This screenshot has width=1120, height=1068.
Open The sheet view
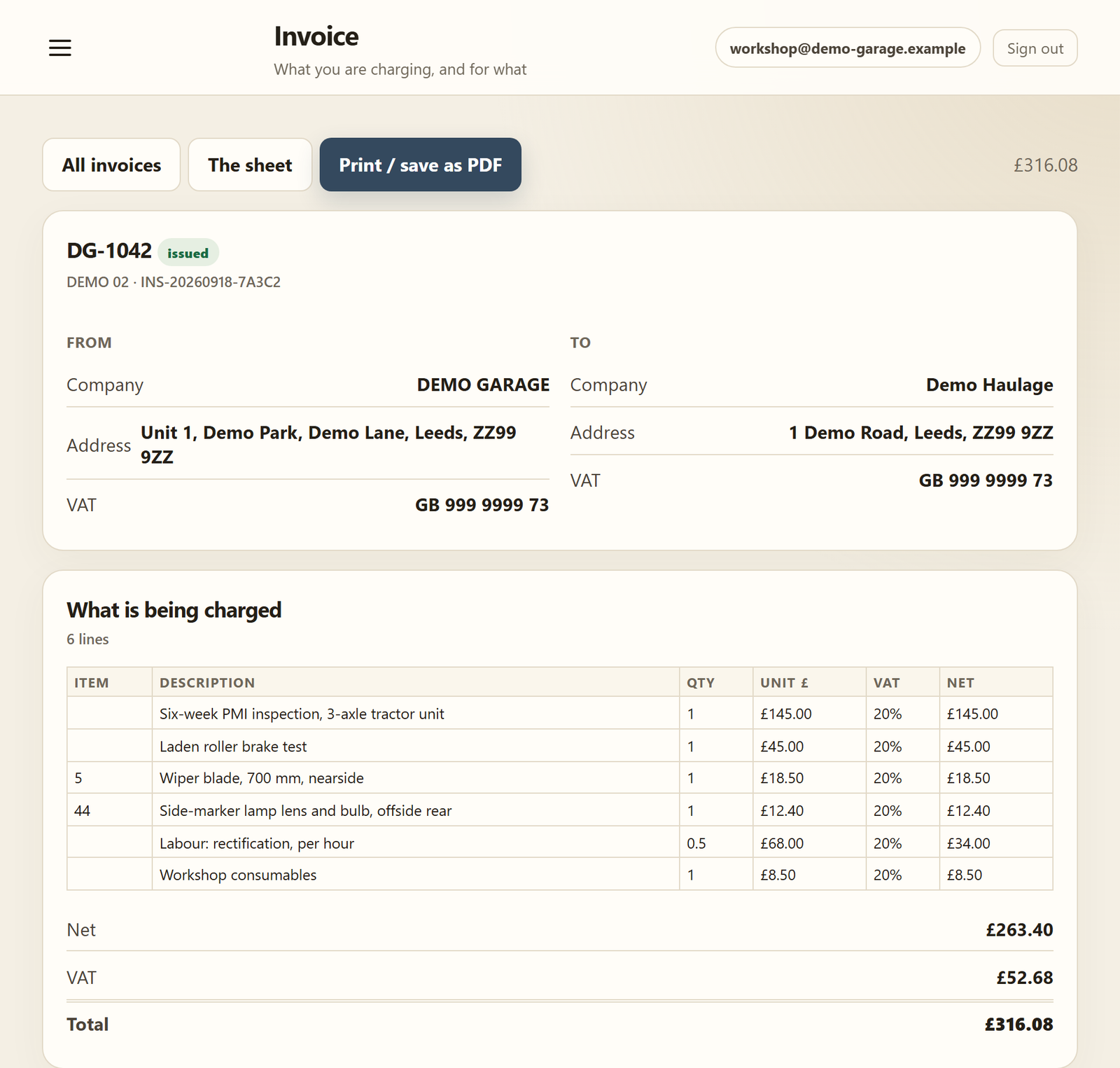(x=250, y=165)
